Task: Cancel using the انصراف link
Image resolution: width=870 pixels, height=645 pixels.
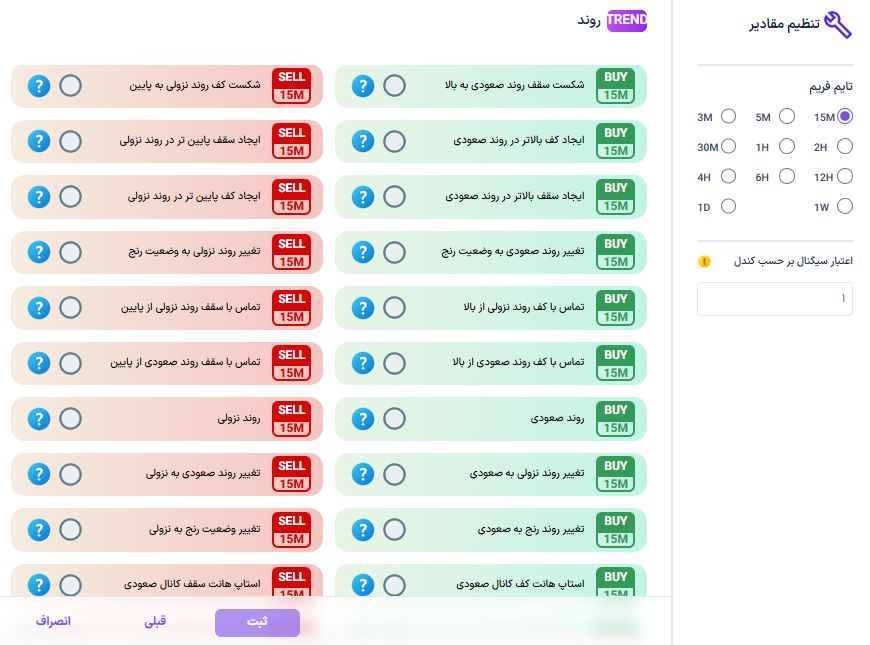Action: pyautogui.click(x=53, y=622)
